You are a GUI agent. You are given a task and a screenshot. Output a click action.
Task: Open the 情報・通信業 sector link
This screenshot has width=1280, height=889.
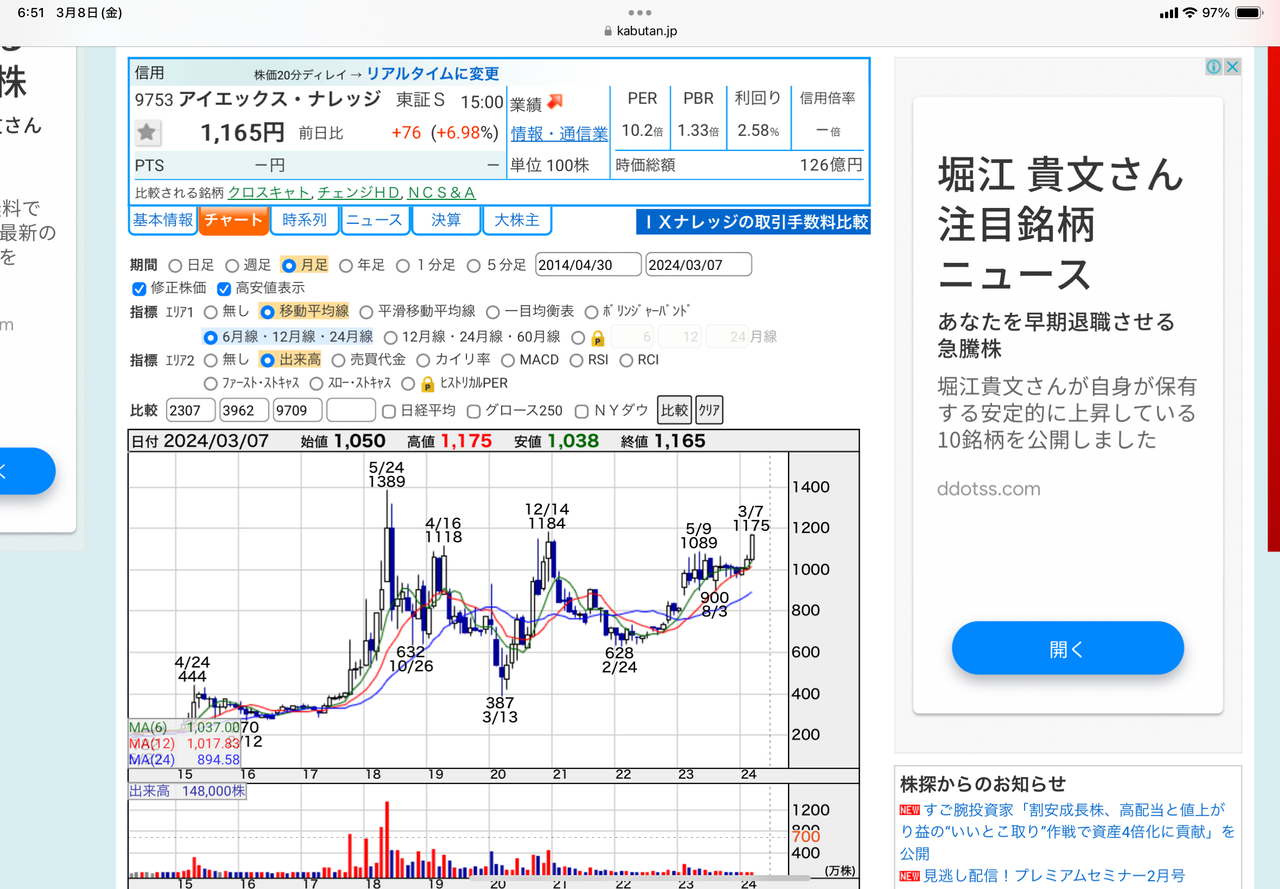[559, 134]
